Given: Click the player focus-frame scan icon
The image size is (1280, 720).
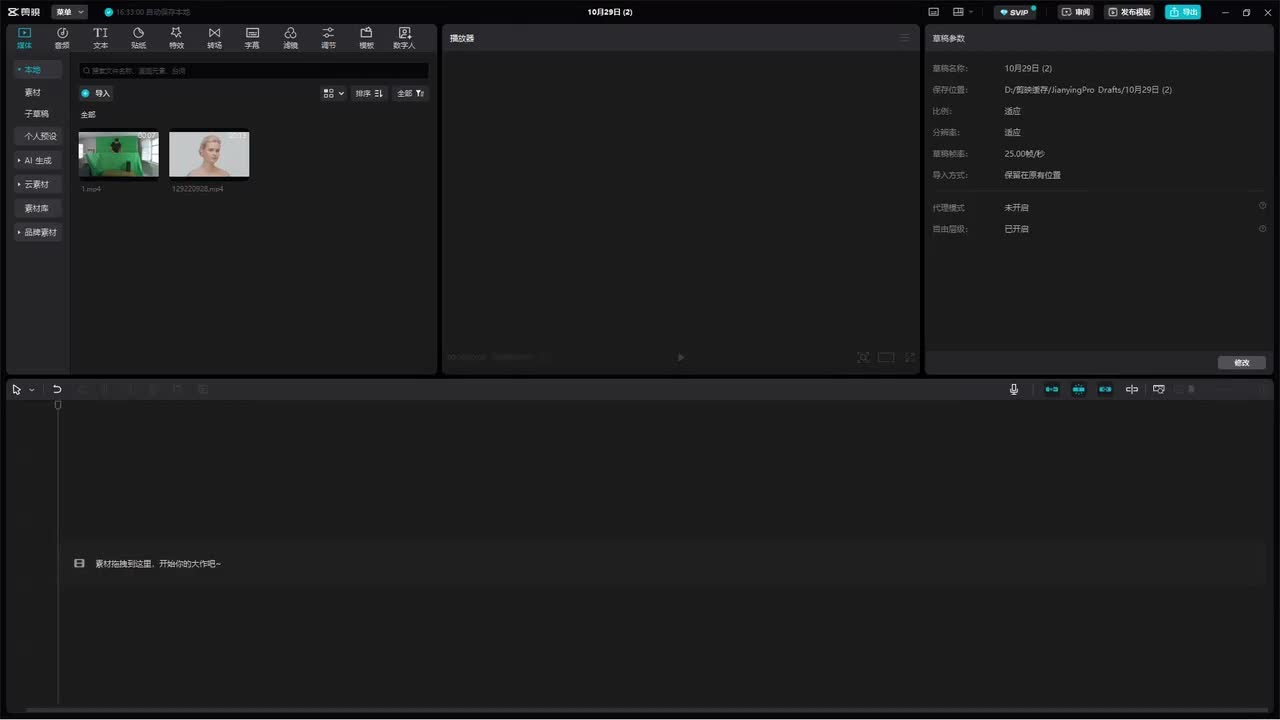Looking at the screenshot, I should (x=863, y=357).
